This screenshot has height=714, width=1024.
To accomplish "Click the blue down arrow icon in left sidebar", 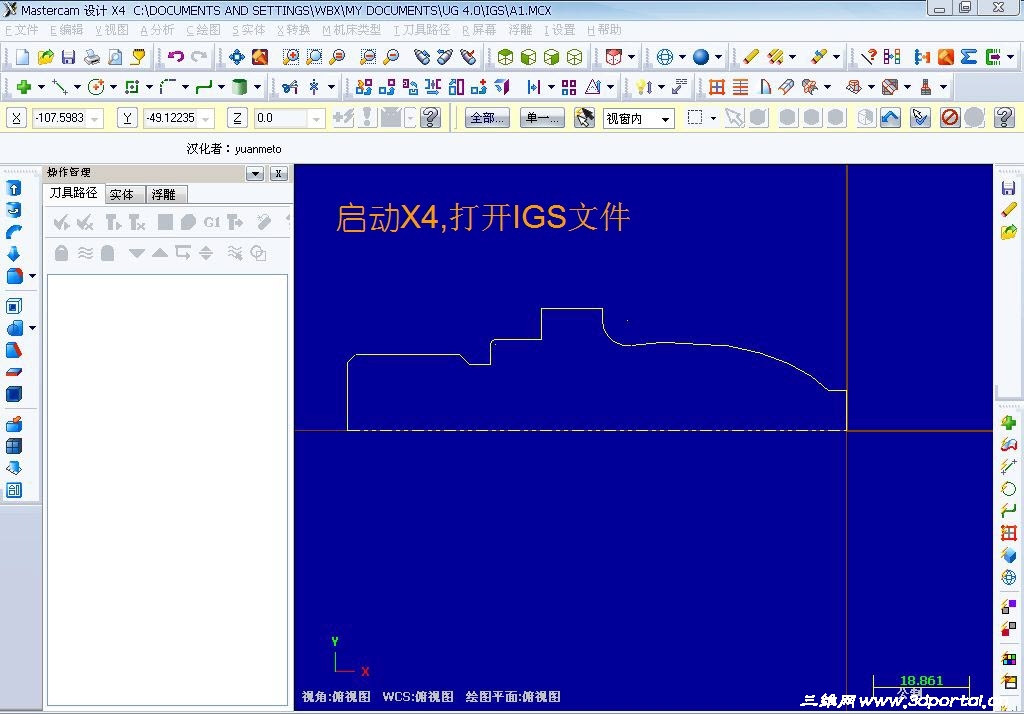I will point(13,253).
